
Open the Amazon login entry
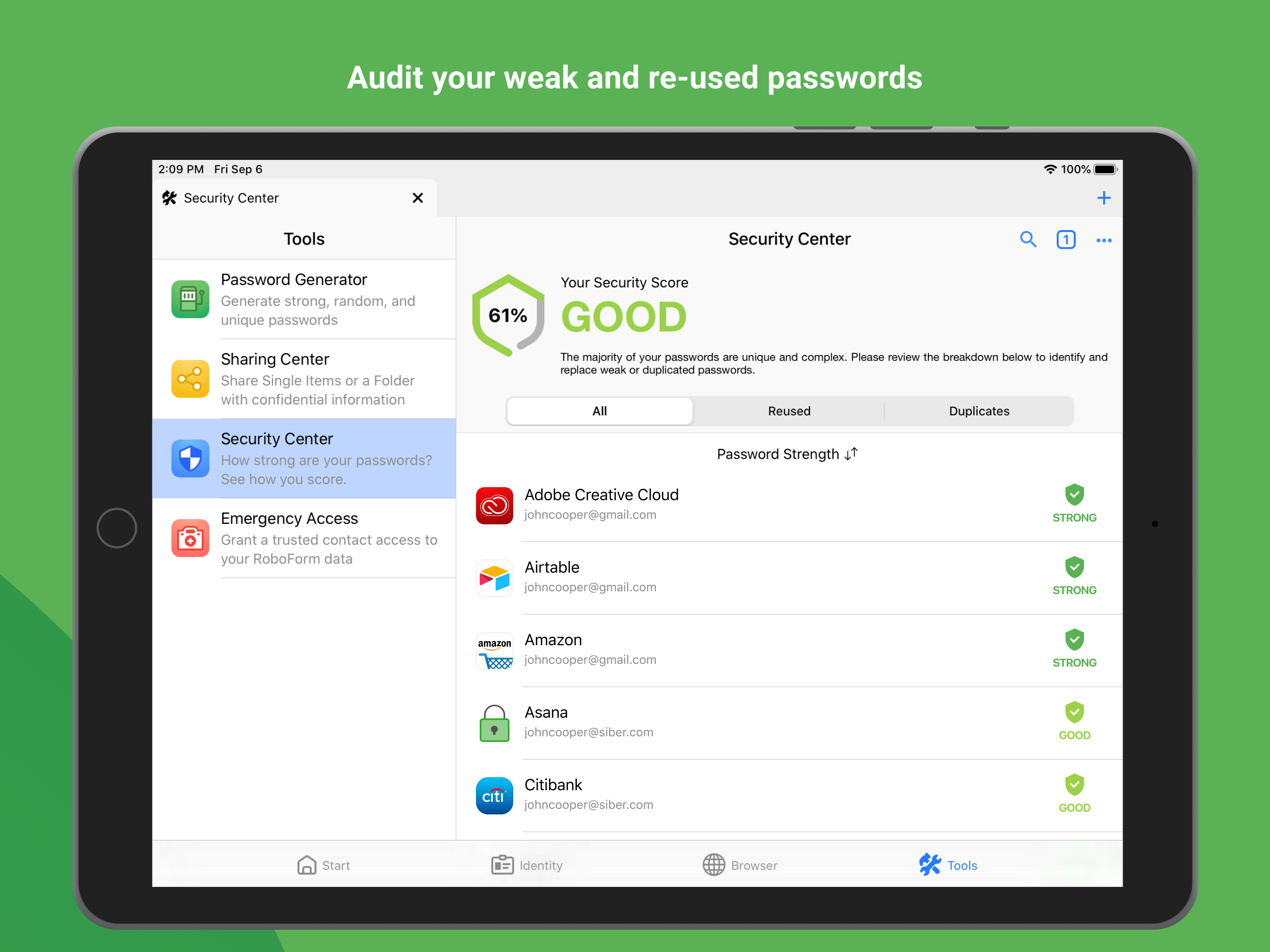(x=747, y=650)
